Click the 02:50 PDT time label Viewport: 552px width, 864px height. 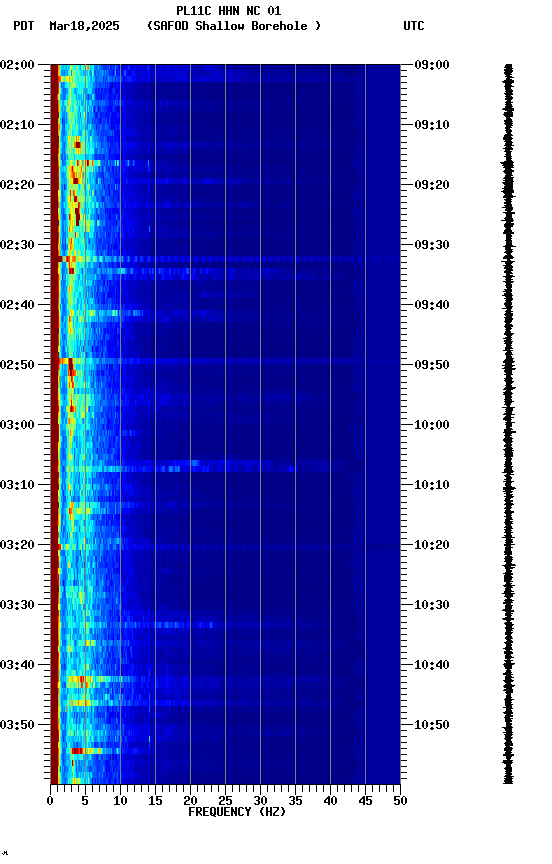pos(17,365)
